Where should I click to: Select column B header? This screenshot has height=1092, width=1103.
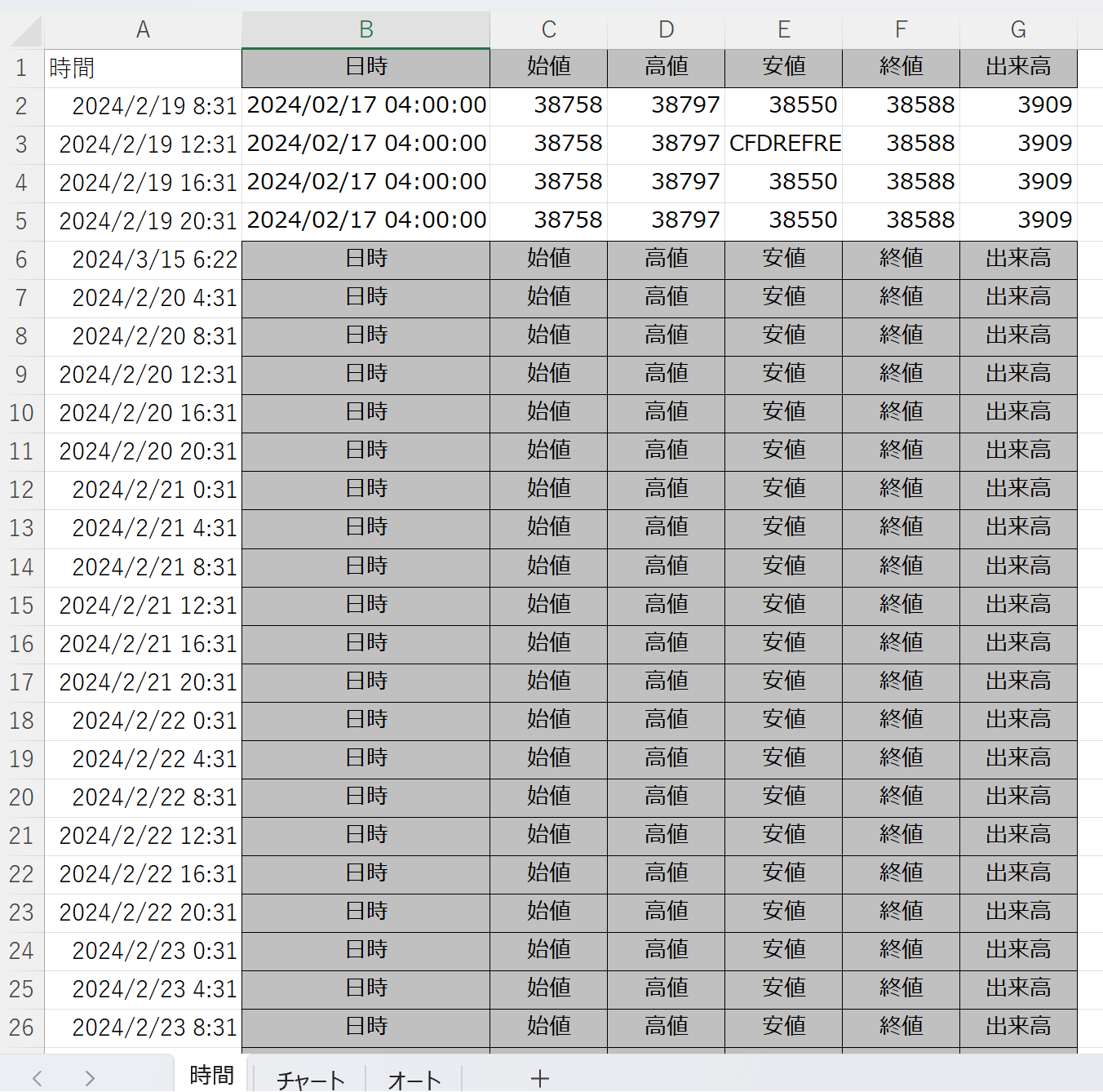365,30
